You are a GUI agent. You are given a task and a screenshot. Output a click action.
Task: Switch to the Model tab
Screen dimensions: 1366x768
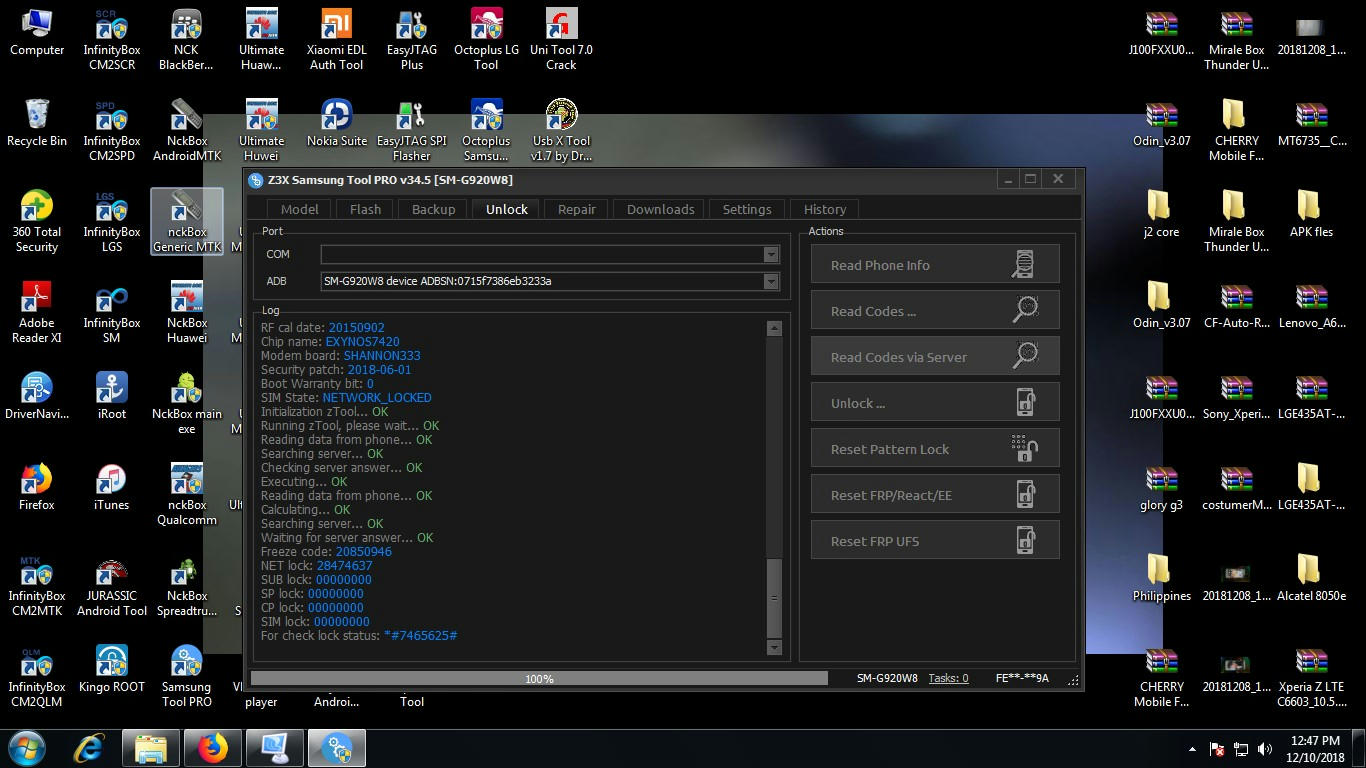click(299, 209)
